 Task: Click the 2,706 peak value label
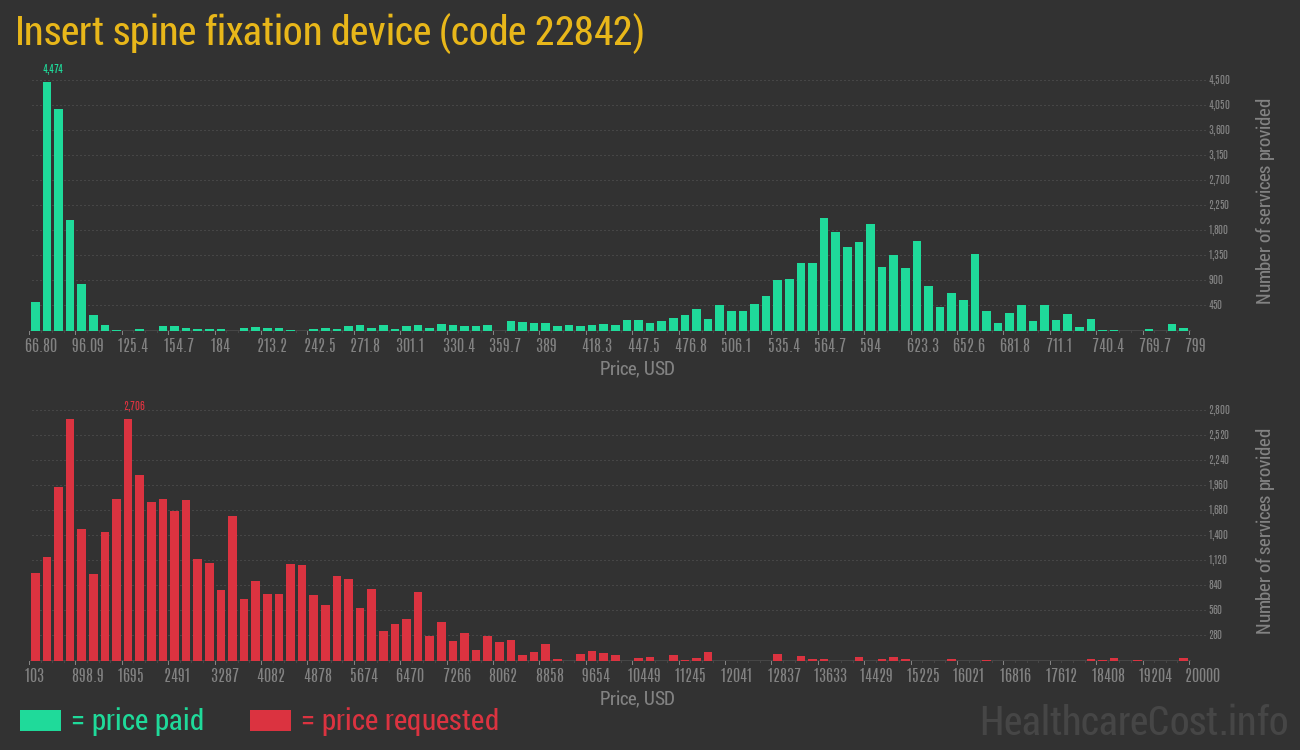click(x=134, y=406)
